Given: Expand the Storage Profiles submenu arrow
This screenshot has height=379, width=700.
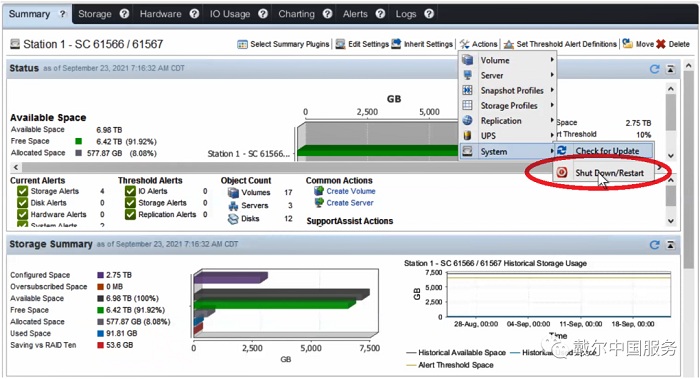Looking at the screenshot, I should click(x=552, y=105).
